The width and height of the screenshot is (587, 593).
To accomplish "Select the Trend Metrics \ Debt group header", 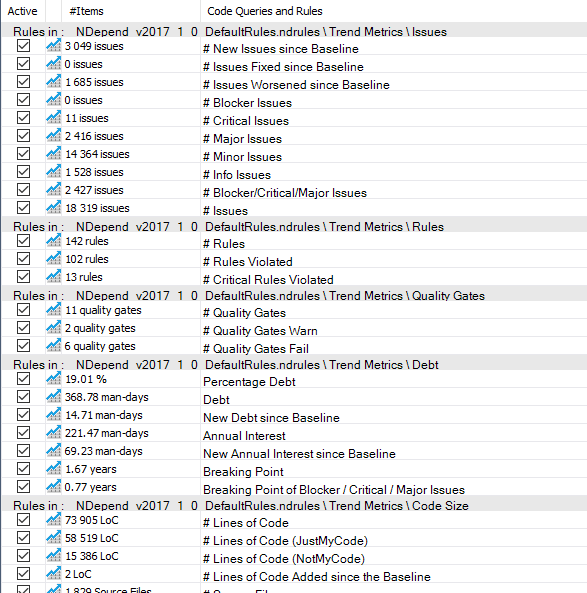I will 294,364.
